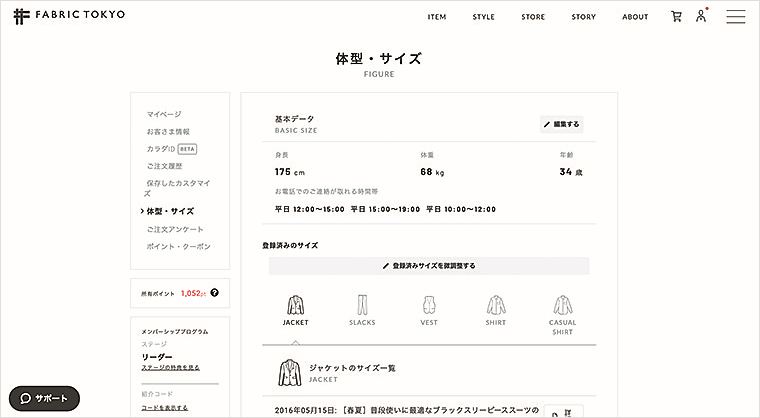Click the FABRIC TOKYO logo

pos(69,16)
